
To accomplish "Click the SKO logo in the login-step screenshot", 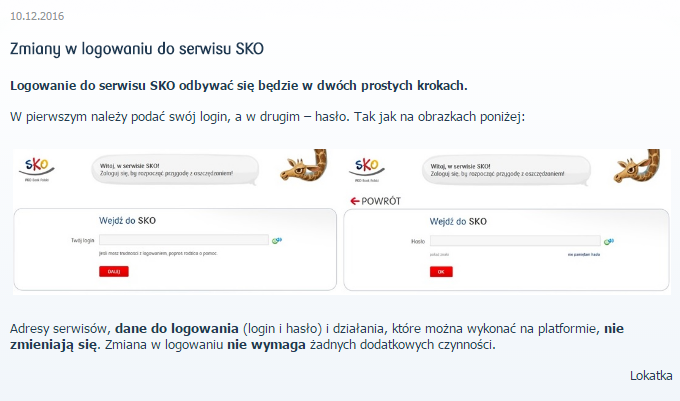I will coord(37,169).
